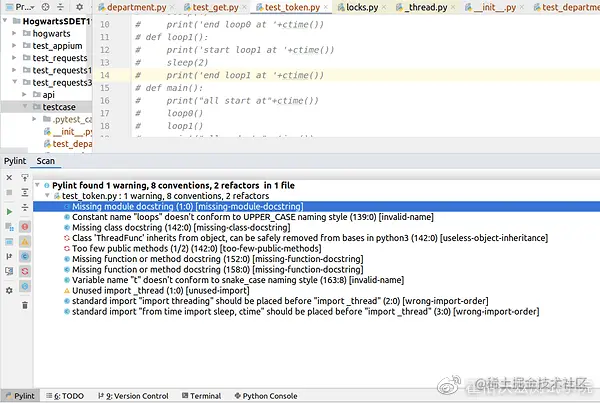
Task: Open Pylint settings gear icon
Action: [x=9, y=290]
